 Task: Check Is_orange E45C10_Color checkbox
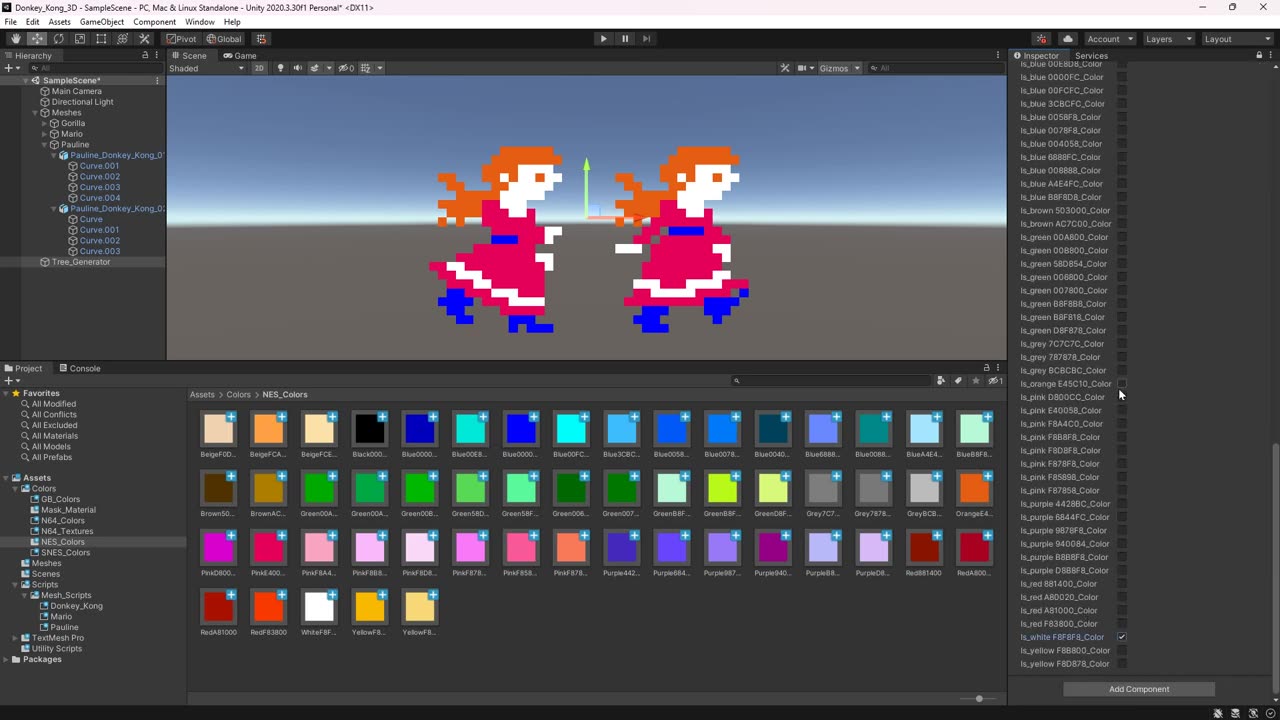tap(1122, 384)
